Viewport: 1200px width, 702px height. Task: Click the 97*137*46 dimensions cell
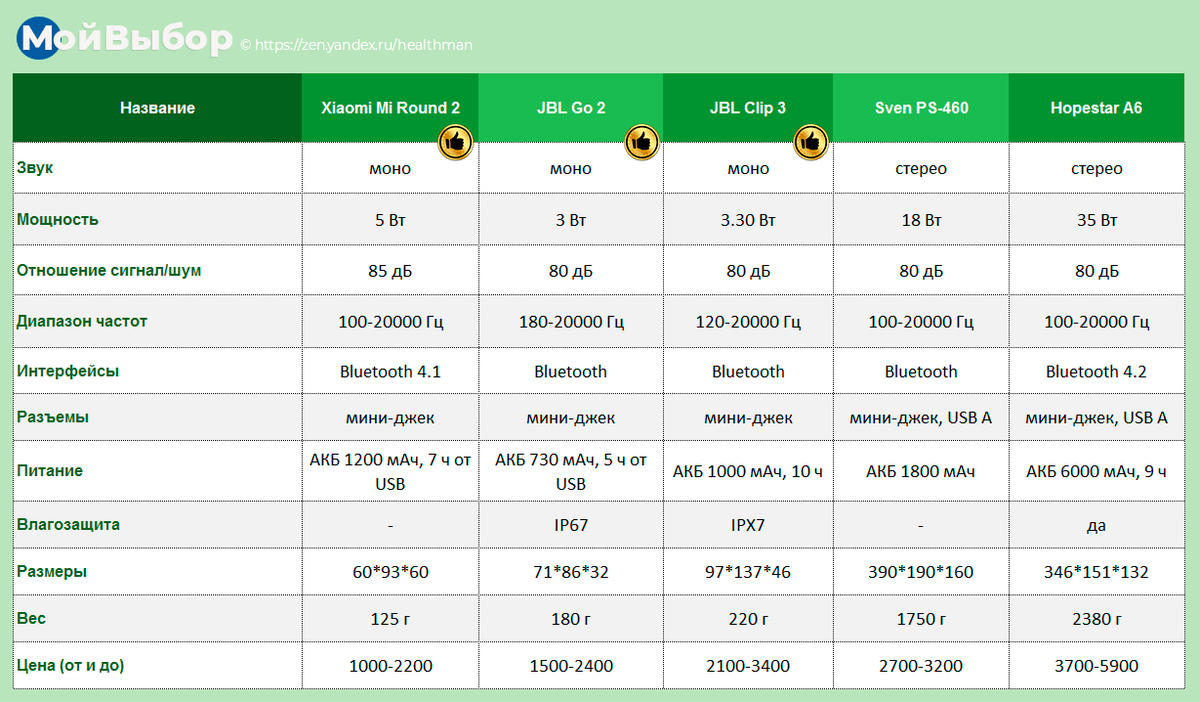[x=748, y=573]
